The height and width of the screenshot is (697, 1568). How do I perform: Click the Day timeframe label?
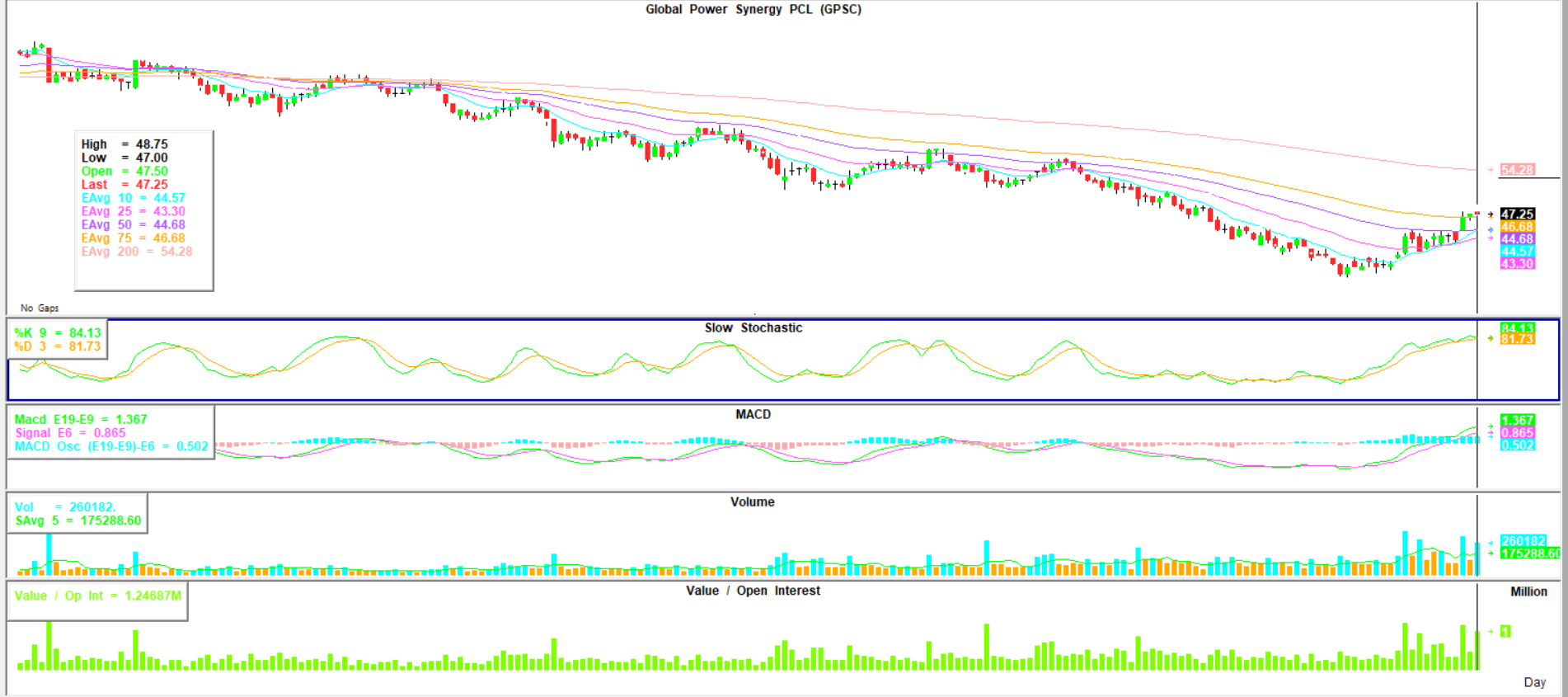1534,682
